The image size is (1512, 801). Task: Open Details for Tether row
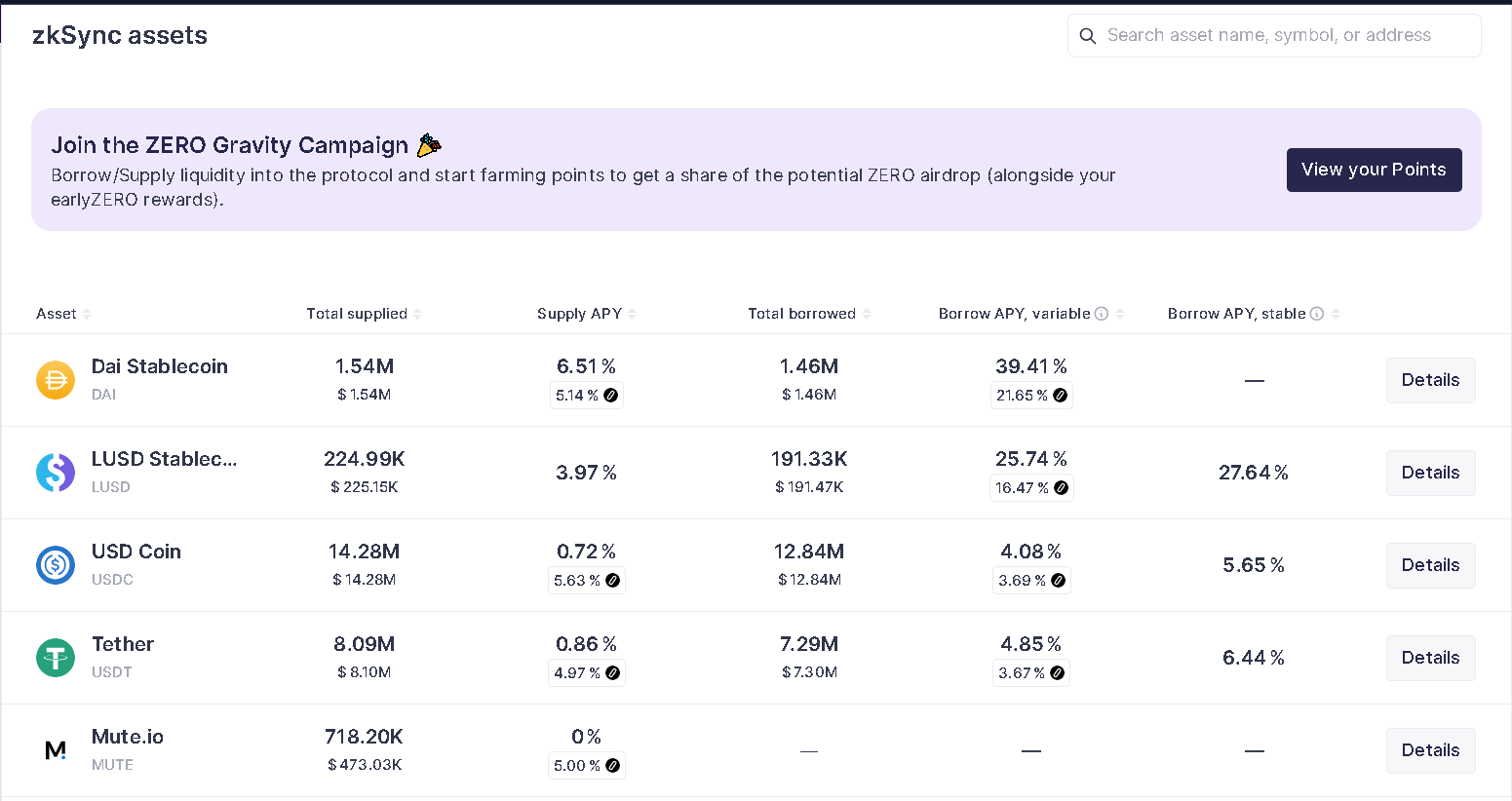[x=1430, y=658]
